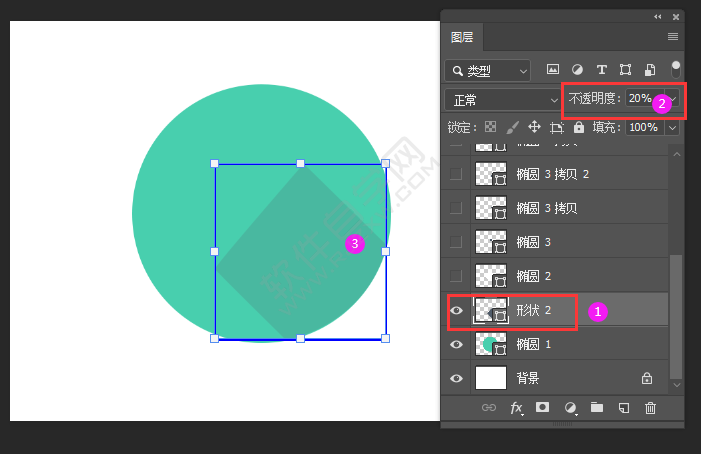The height and width of the screenshot is (454, 701).
Task: Click the bottom-middle transform handle
Action: (x=300, y=338)
